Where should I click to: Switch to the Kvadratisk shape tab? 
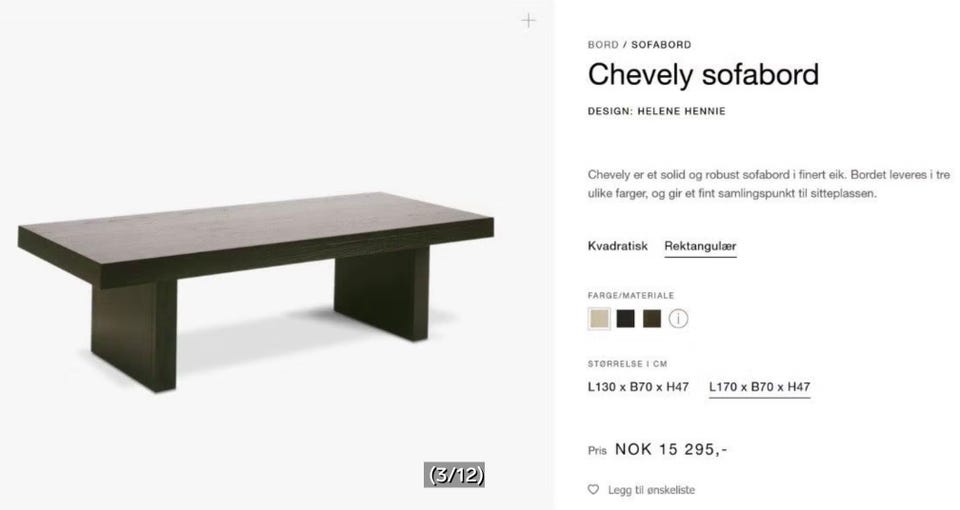[x=617, y=246]
